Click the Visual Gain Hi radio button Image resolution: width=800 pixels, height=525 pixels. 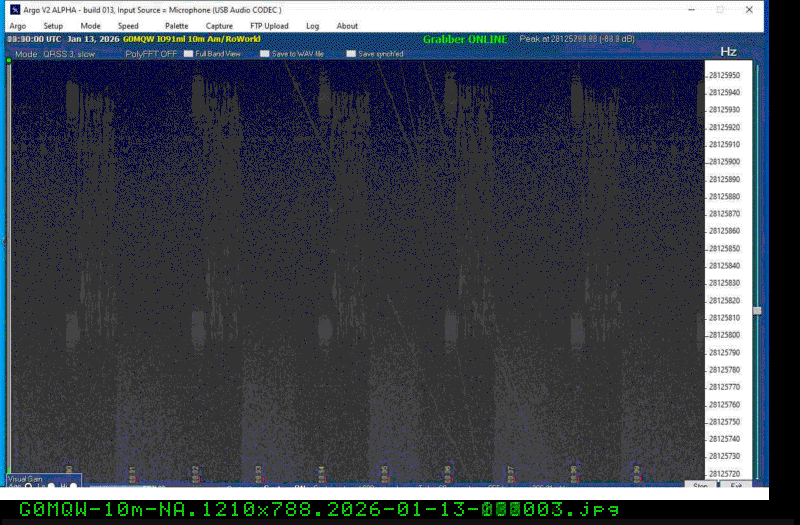(73, 487)
